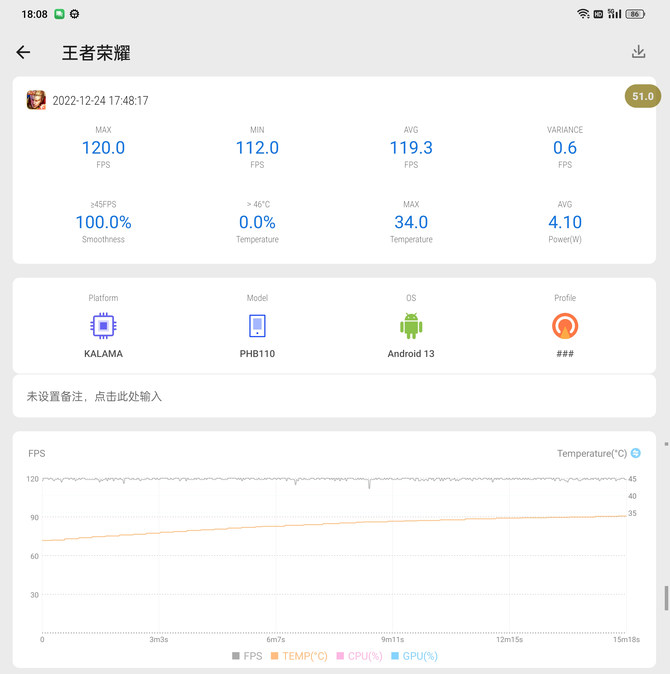Tap the 王者荣耀 game app icon
Screen dimensions: 670x674
(36, 100)
